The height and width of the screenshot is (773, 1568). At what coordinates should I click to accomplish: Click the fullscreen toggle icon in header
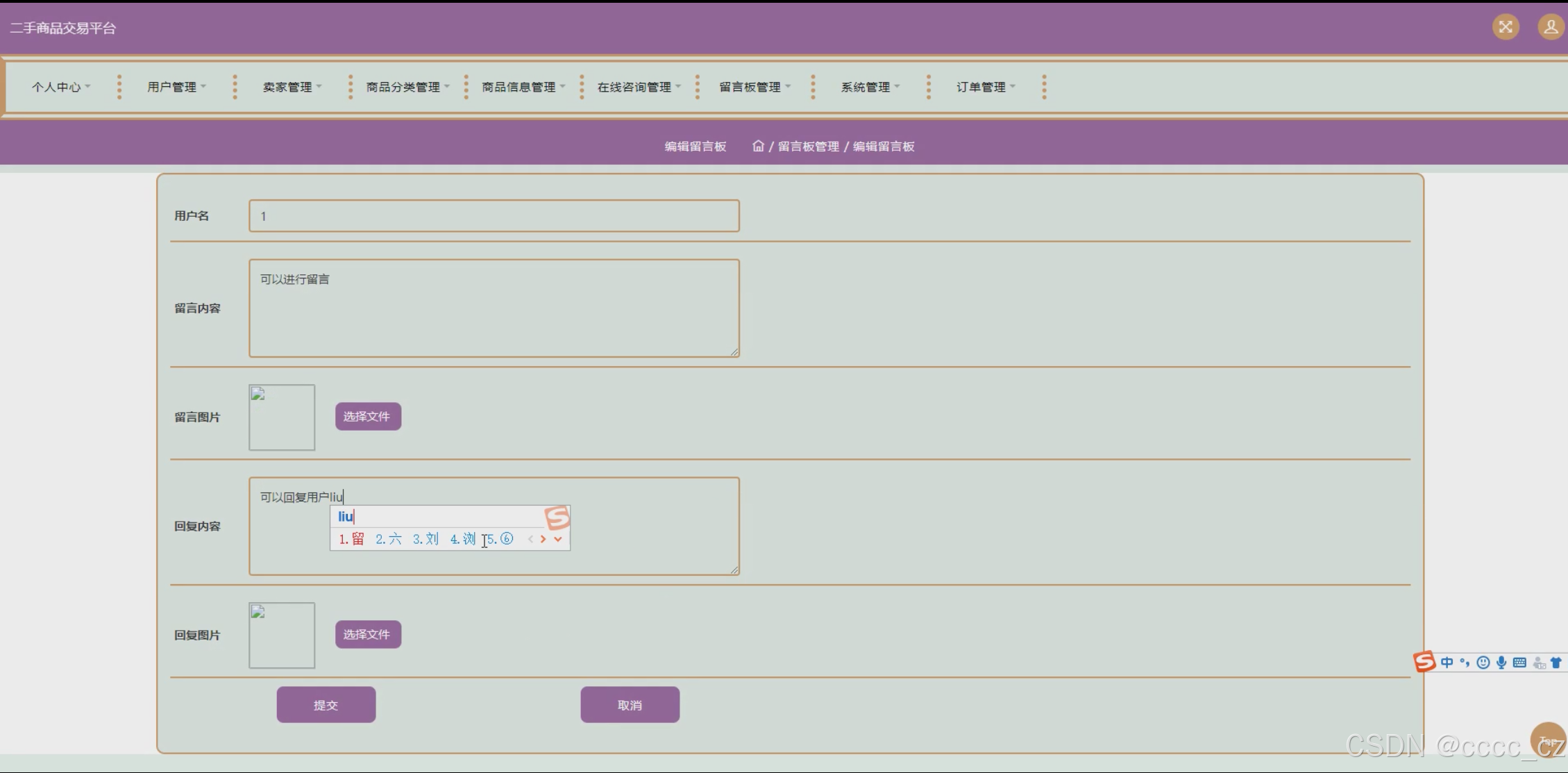(x=1506, y=27)
